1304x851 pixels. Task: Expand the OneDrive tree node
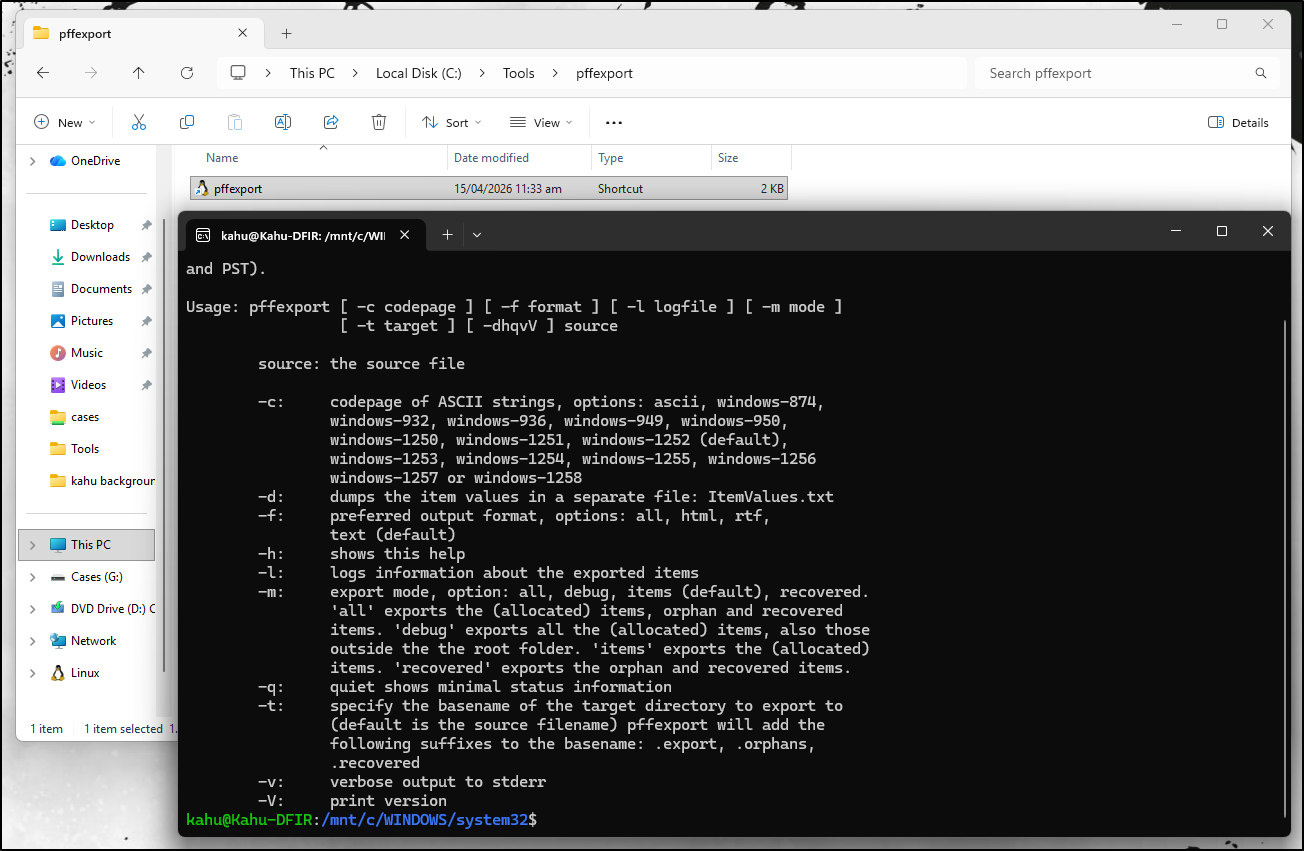click(32, 161)
